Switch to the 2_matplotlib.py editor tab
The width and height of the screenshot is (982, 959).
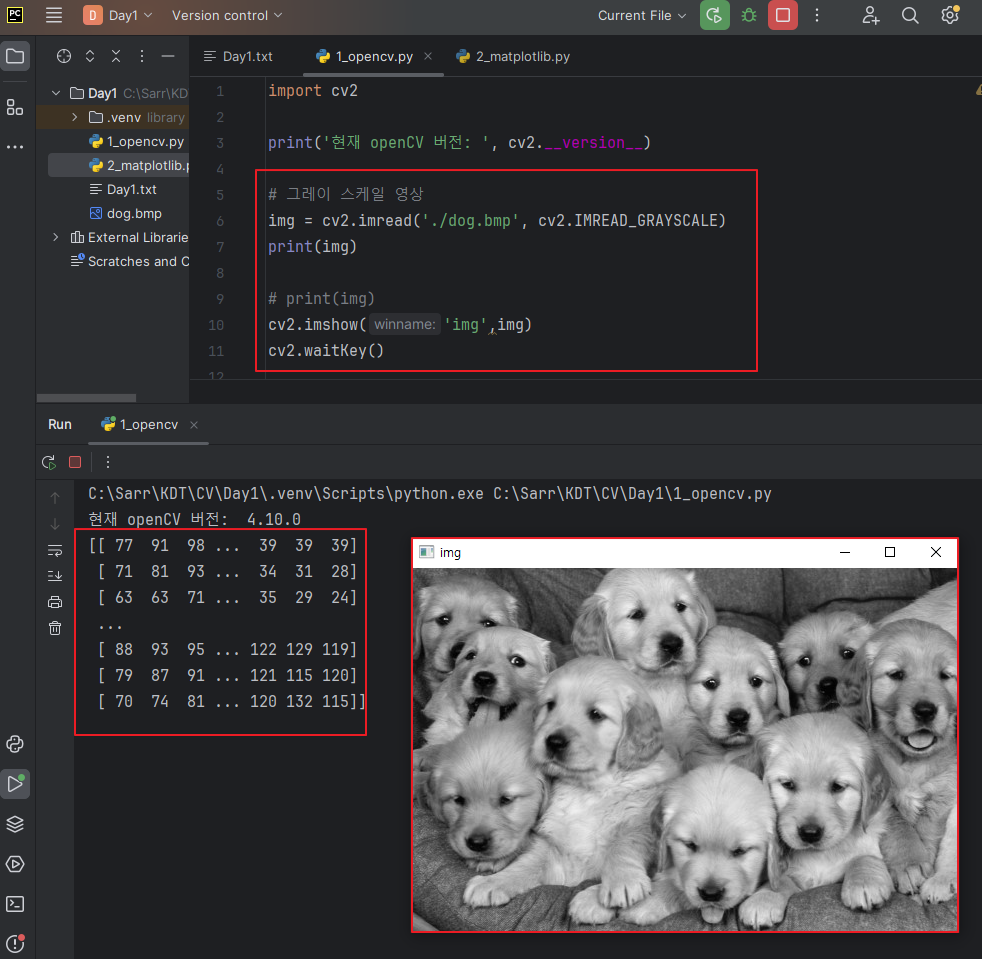(x=513, y=56)
